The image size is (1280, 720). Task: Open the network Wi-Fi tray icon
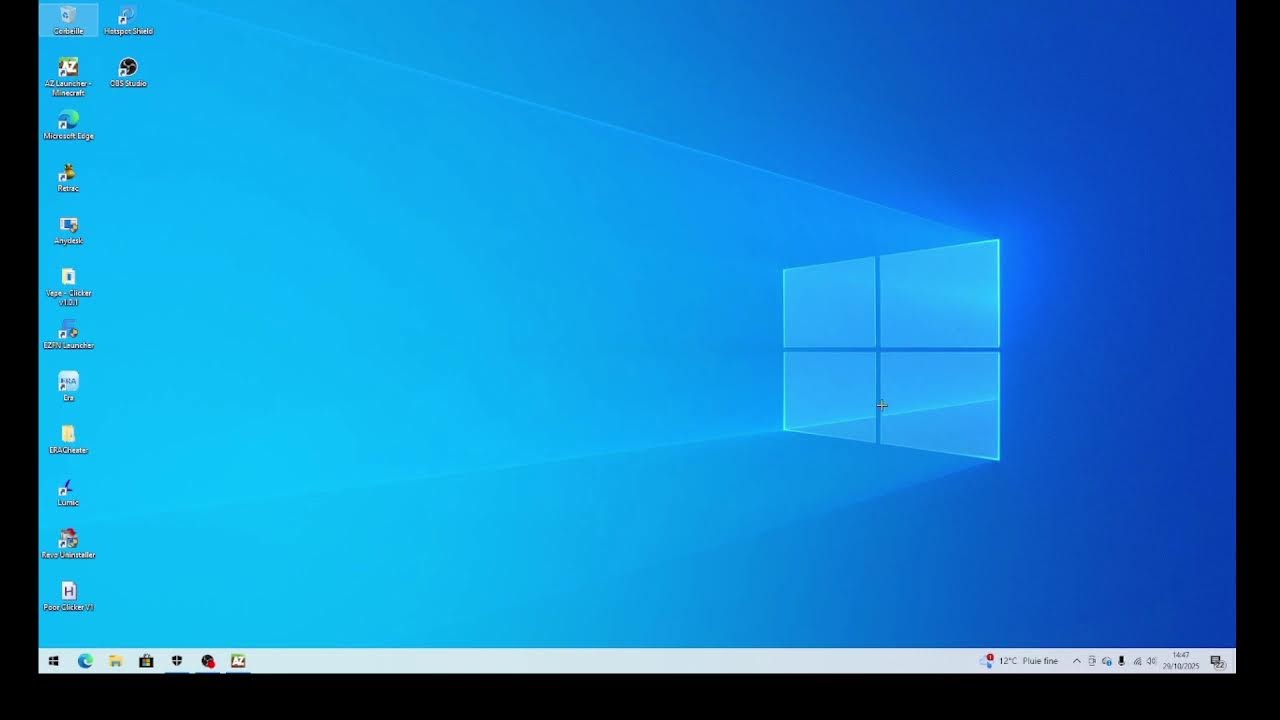[1137, 661]
